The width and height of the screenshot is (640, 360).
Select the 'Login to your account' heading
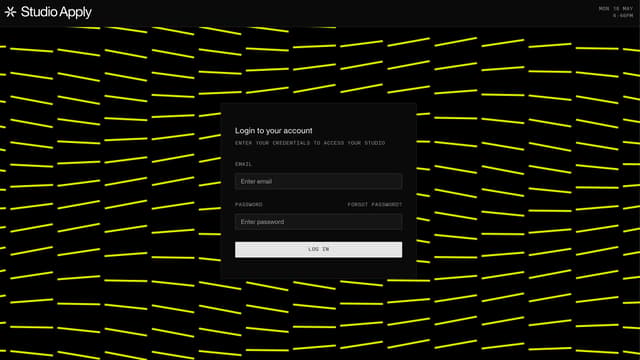273,131
